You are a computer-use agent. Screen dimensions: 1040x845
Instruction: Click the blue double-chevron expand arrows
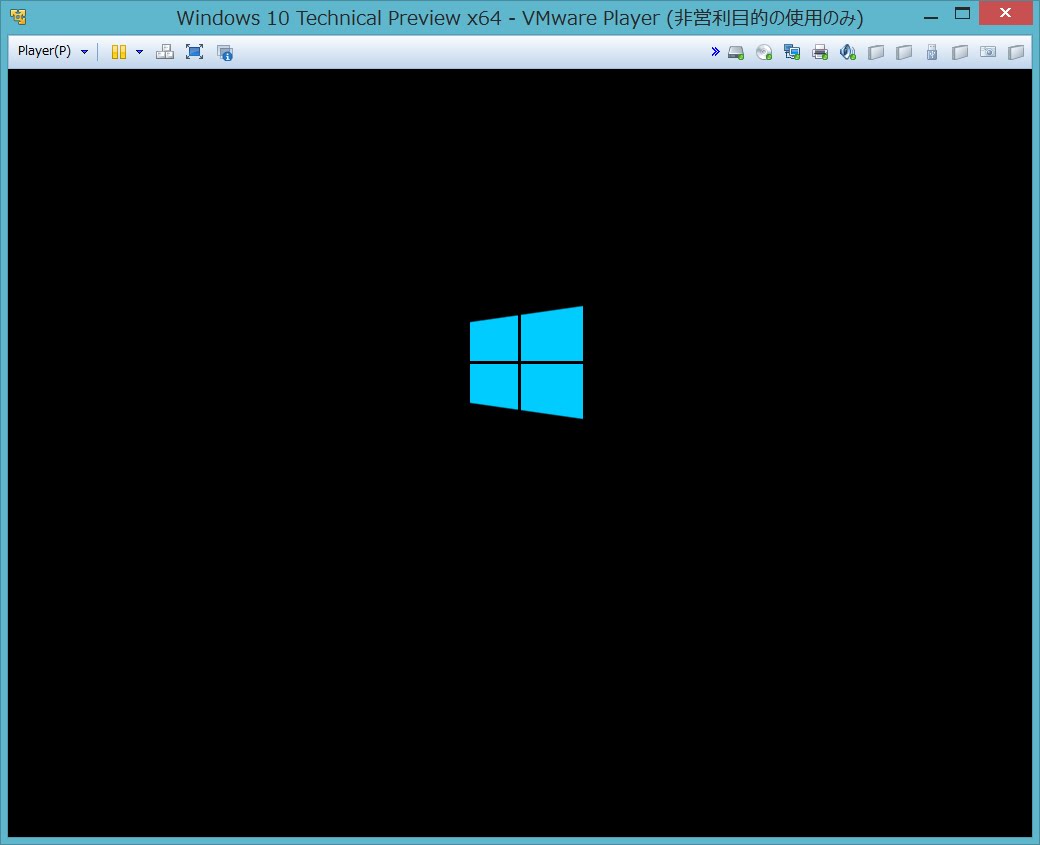(x=715, y=52)
